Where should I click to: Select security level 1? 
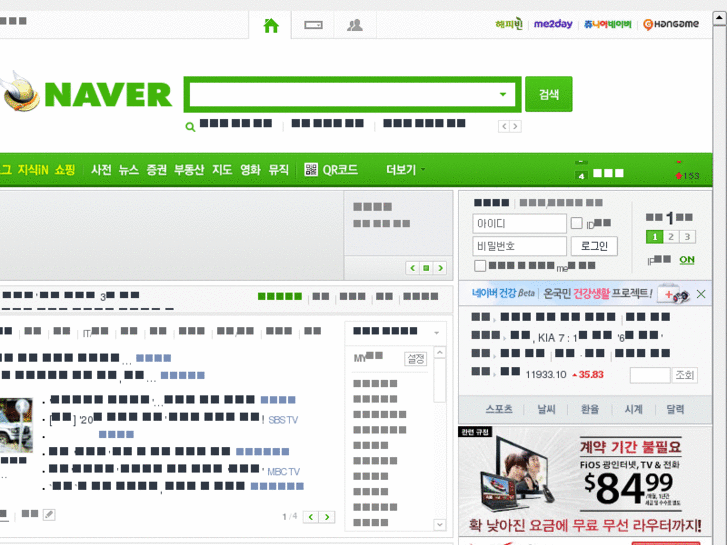click(x=654, y=237)
